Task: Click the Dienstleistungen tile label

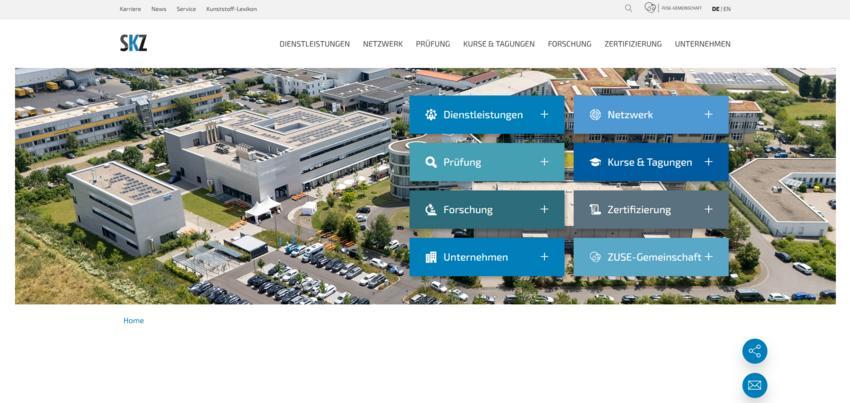Action: pos(483,114)
